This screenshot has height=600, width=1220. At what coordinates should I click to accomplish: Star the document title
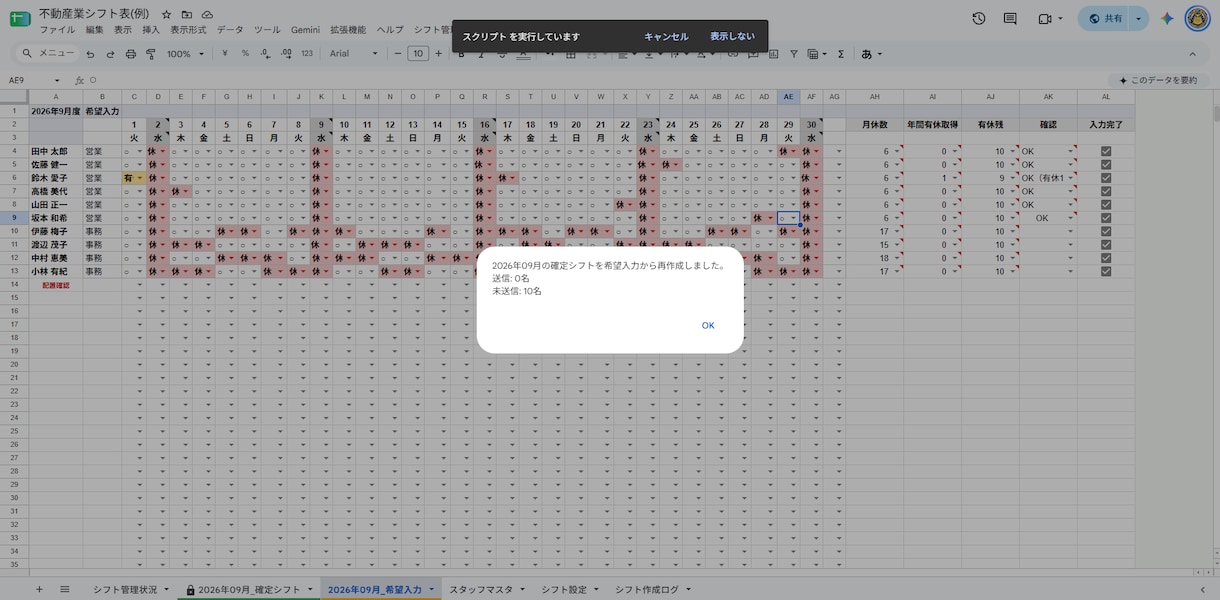[x=166, y=15]
